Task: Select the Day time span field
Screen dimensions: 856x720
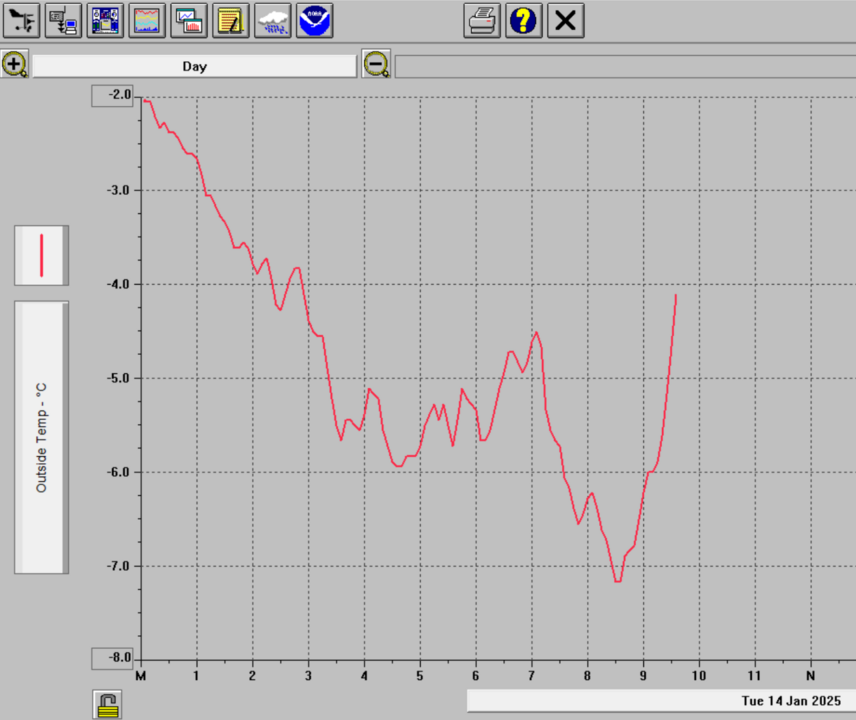Action: 195,66
